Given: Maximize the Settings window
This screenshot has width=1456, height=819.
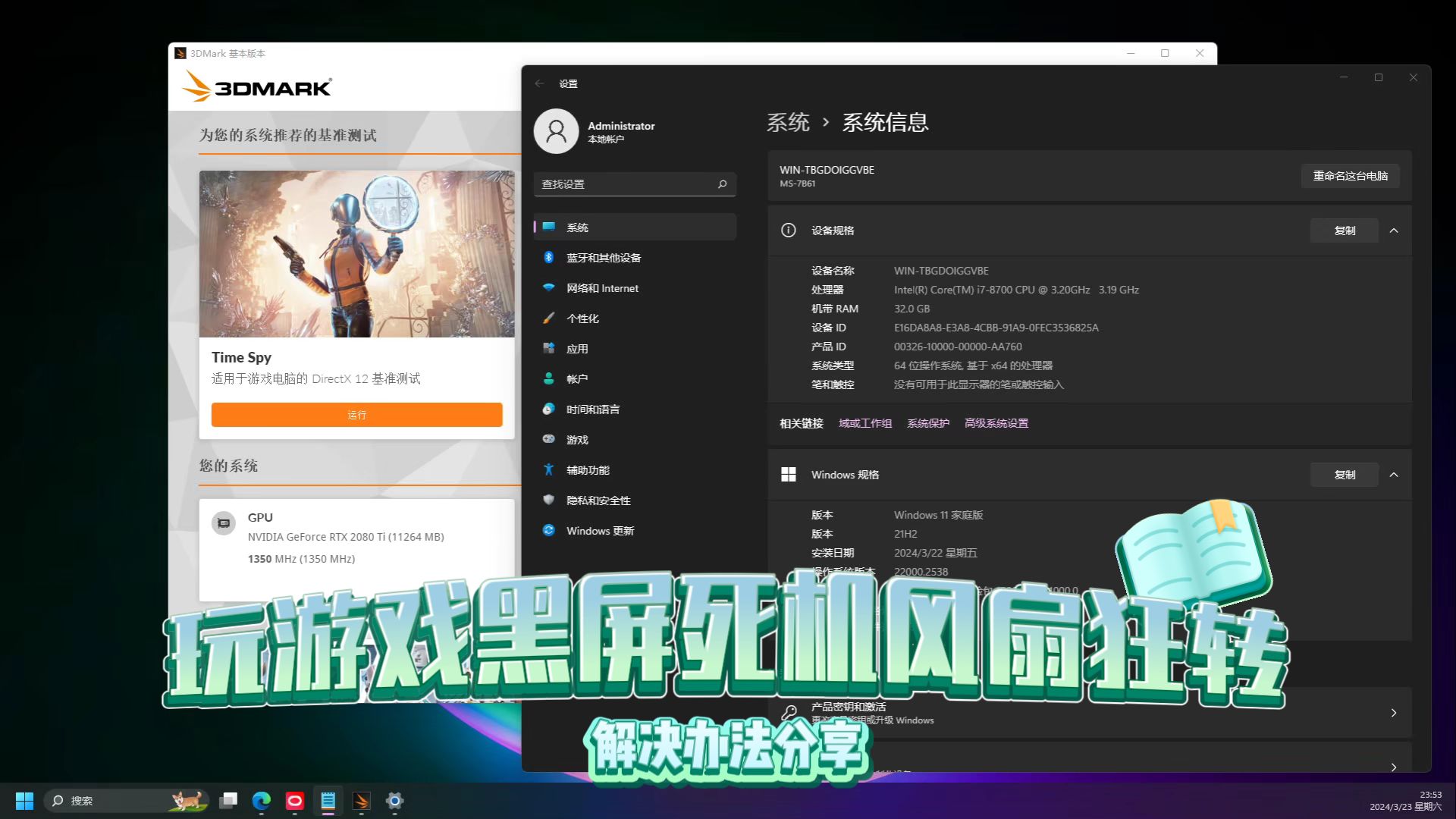Looking at the screenshot, I should point(1379,77).
